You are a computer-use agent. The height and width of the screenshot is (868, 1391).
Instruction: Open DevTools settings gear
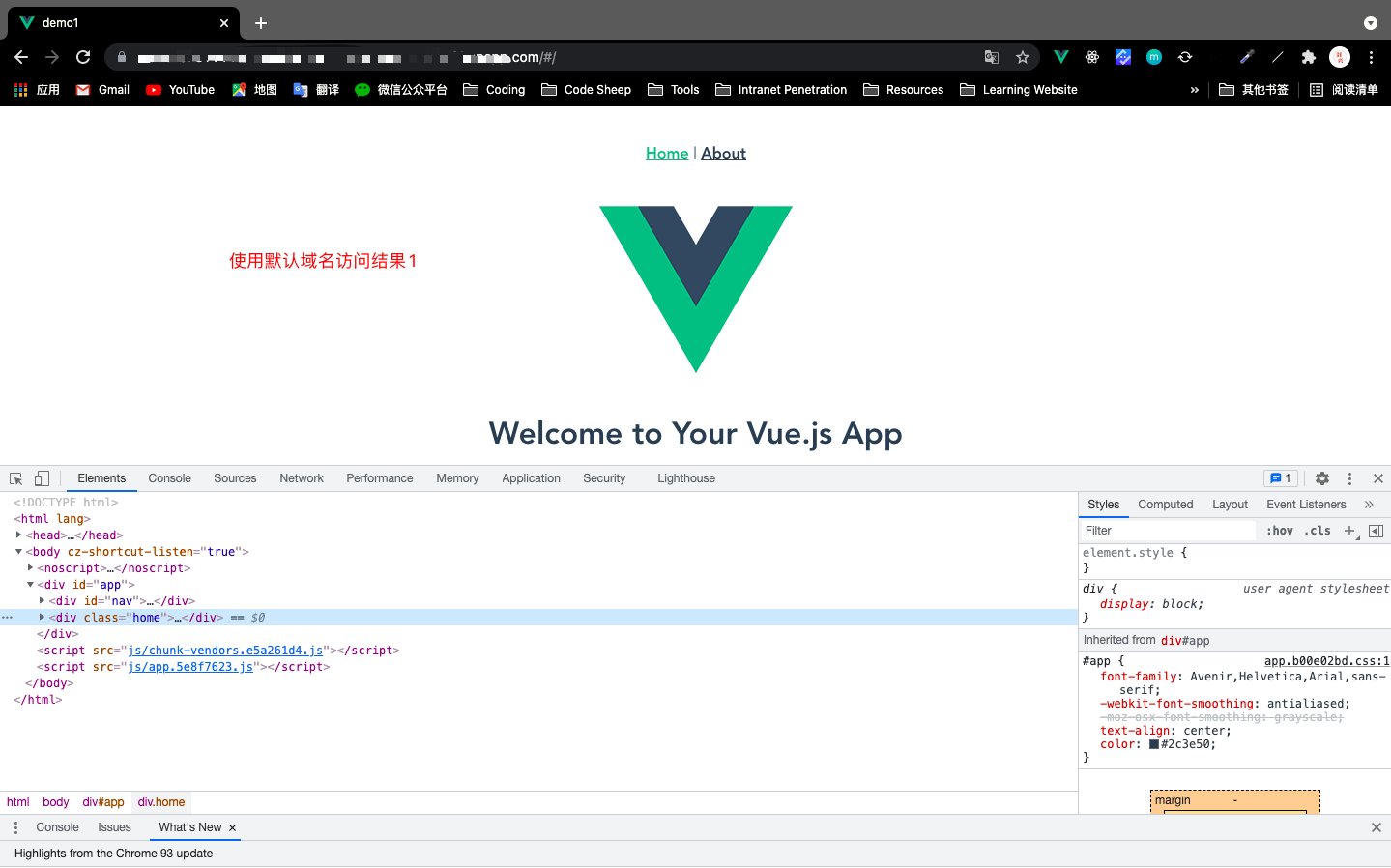[x=1322, y=478]
